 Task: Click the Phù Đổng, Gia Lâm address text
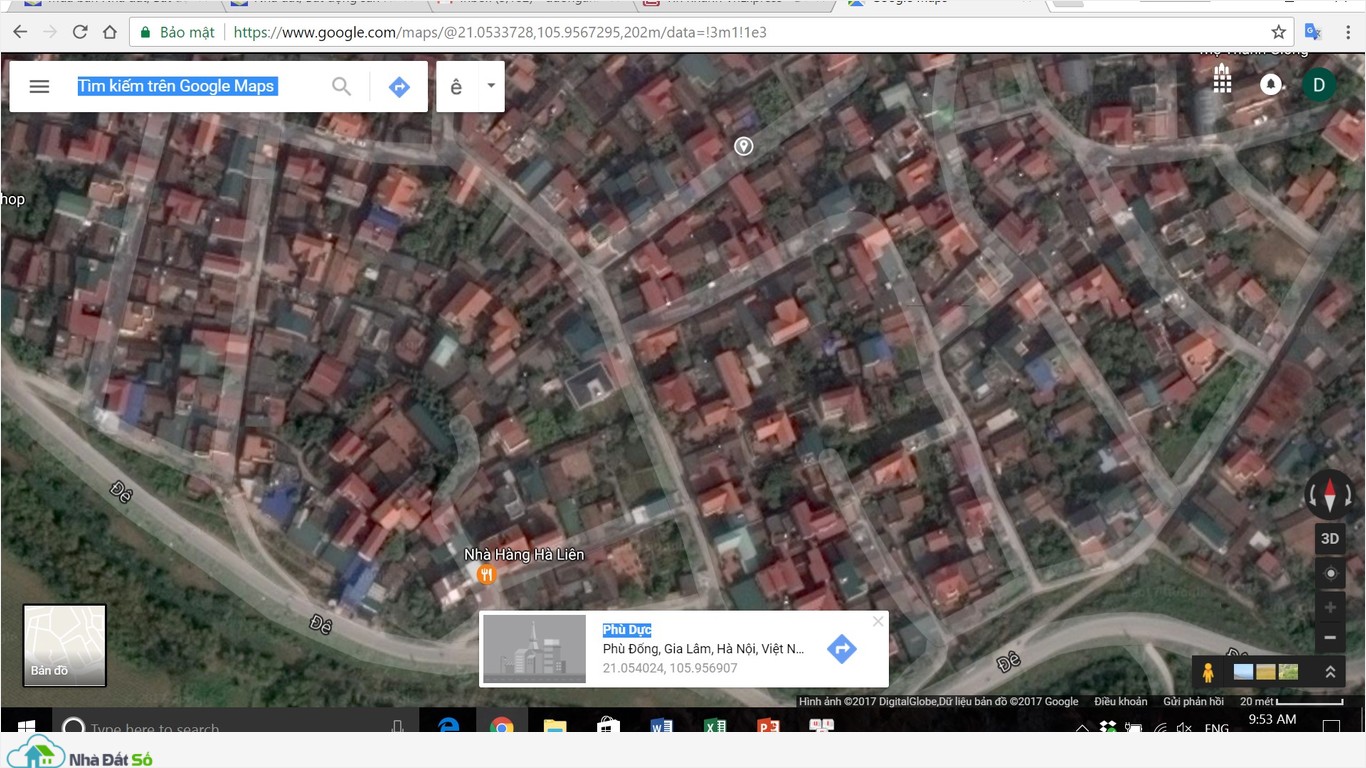[x=703, y=649]
